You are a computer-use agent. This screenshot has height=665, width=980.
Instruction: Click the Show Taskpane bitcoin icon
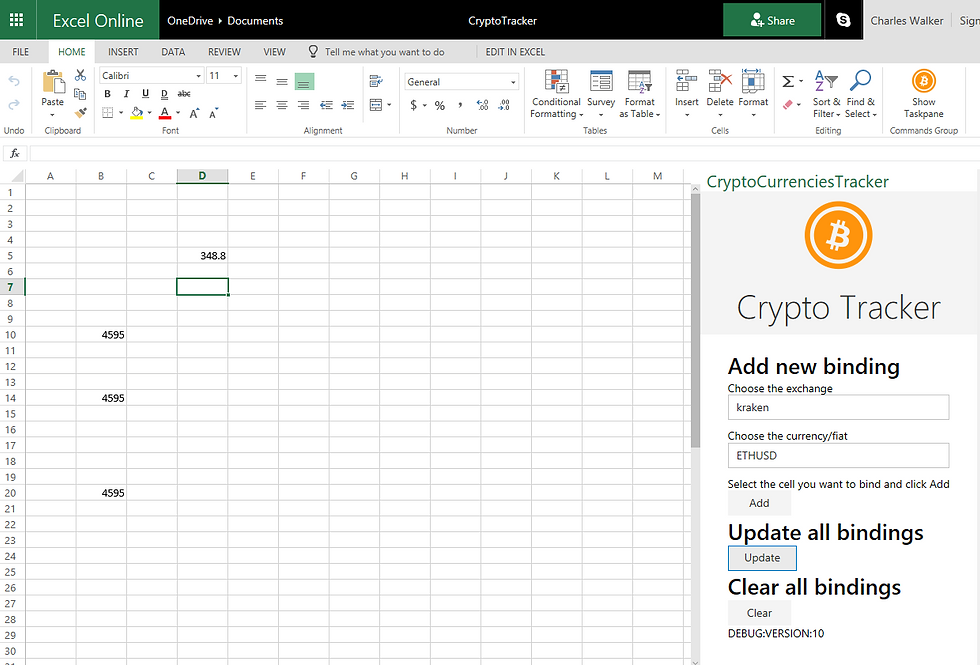click(924, 81)
